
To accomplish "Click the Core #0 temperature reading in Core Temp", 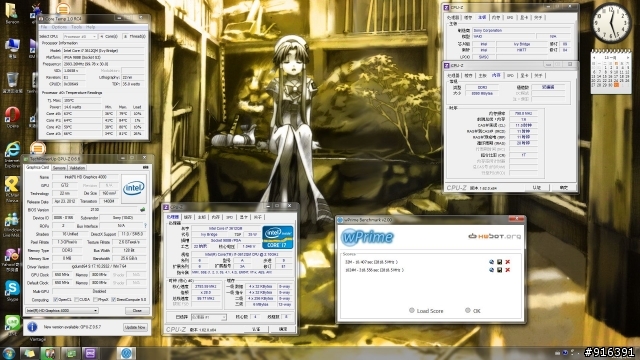I will point(82,114).
